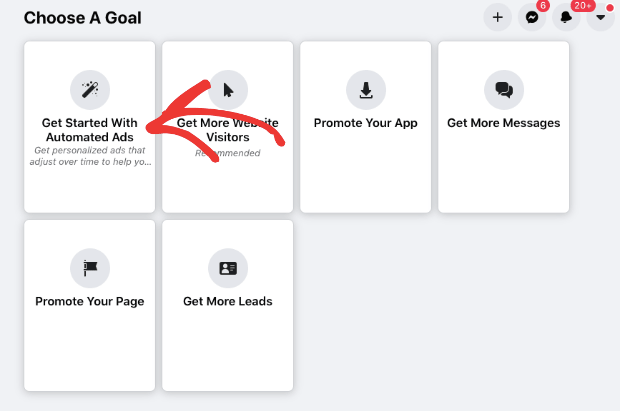Click the red 6 badge on Messenger
620x411 pixels.
point(543,6)
